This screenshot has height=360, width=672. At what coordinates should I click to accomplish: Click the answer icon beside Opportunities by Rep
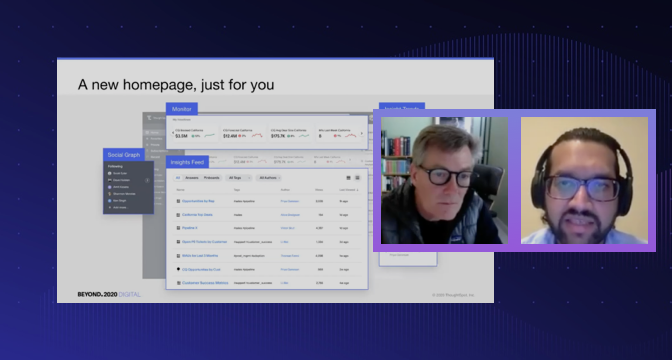[178, 201]
